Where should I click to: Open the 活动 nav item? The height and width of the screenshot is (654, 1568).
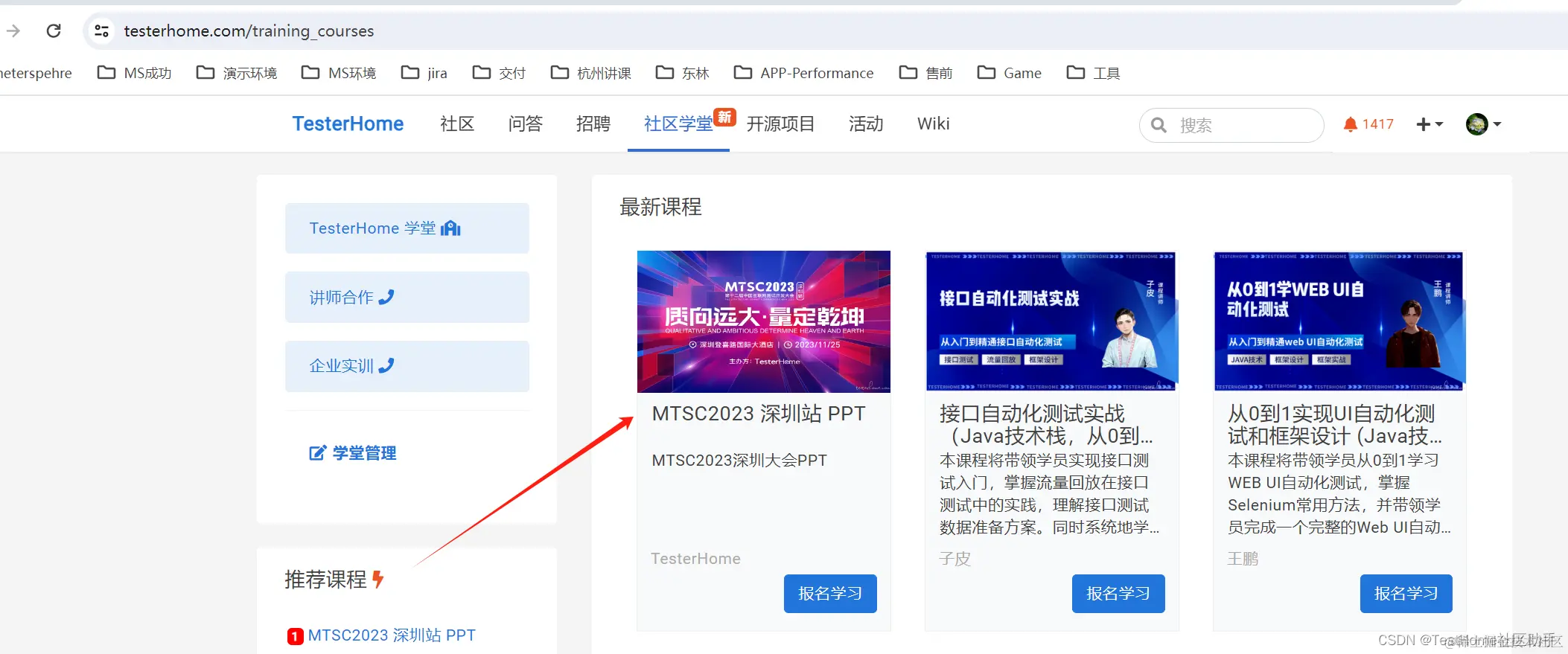pos(866,124)
